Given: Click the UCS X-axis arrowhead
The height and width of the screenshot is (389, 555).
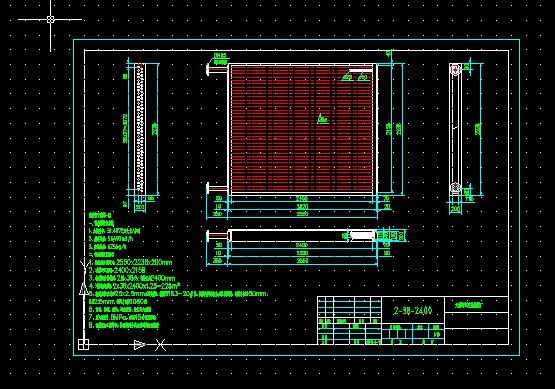Looking at the screenshot, I should (139, 344).
